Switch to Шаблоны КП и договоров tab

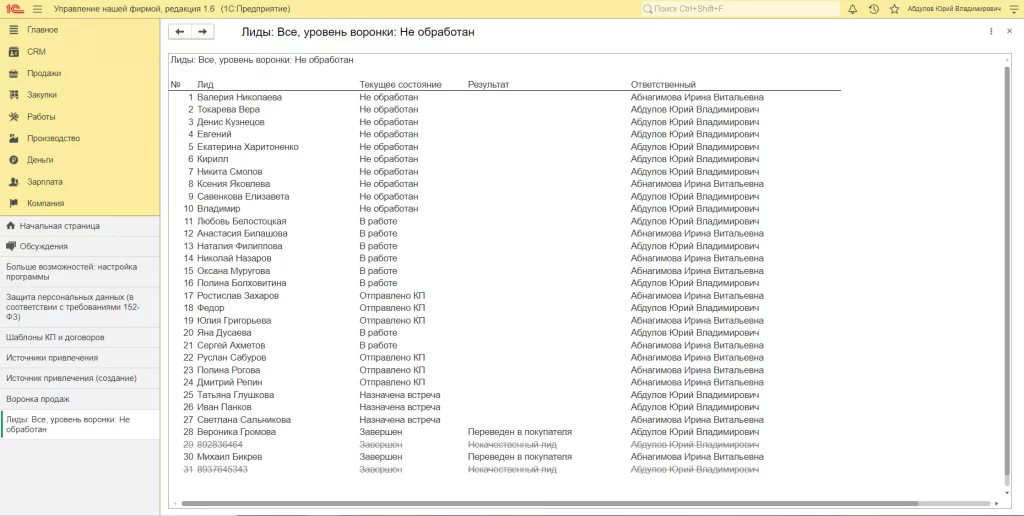coord(80,338)
